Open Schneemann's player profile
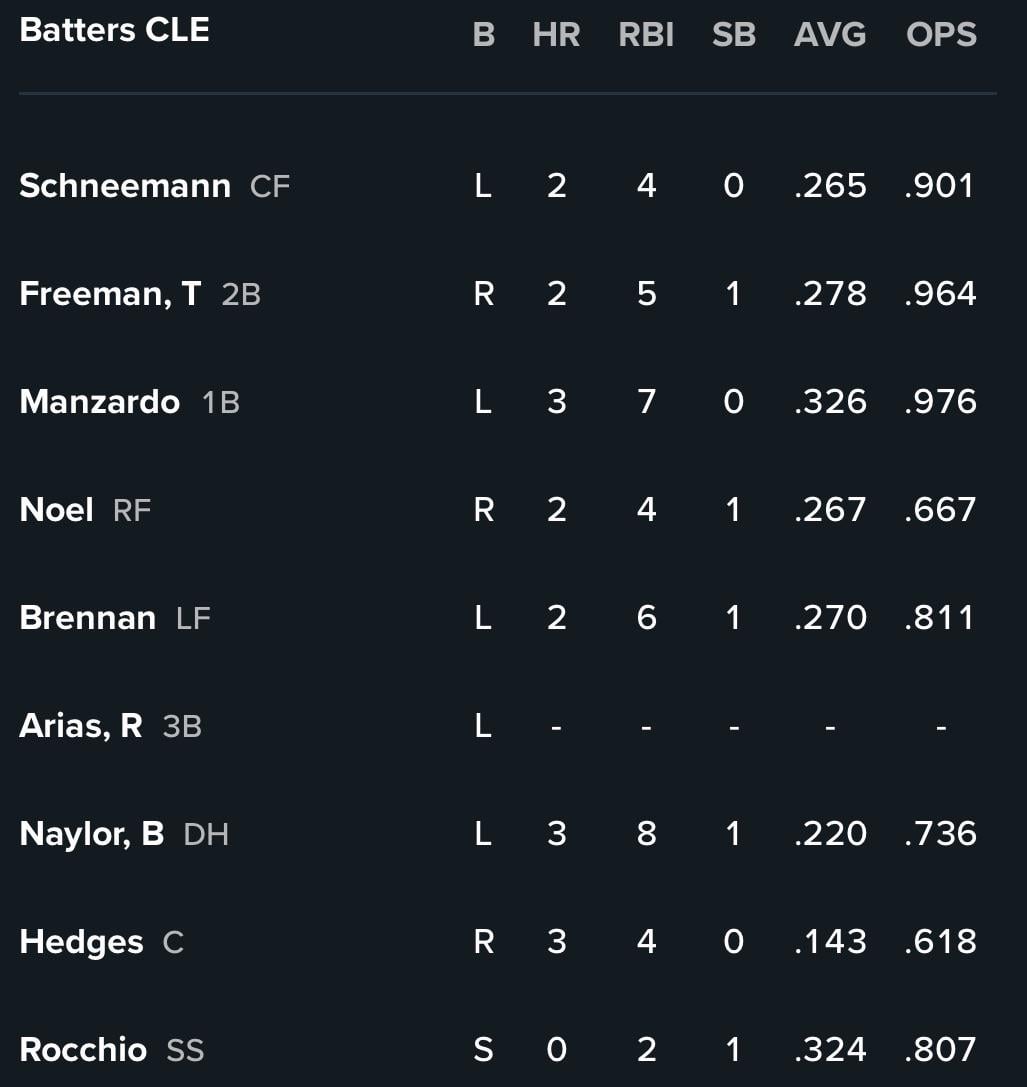This screenshot has height=1087, width=1027. point(125,186)
